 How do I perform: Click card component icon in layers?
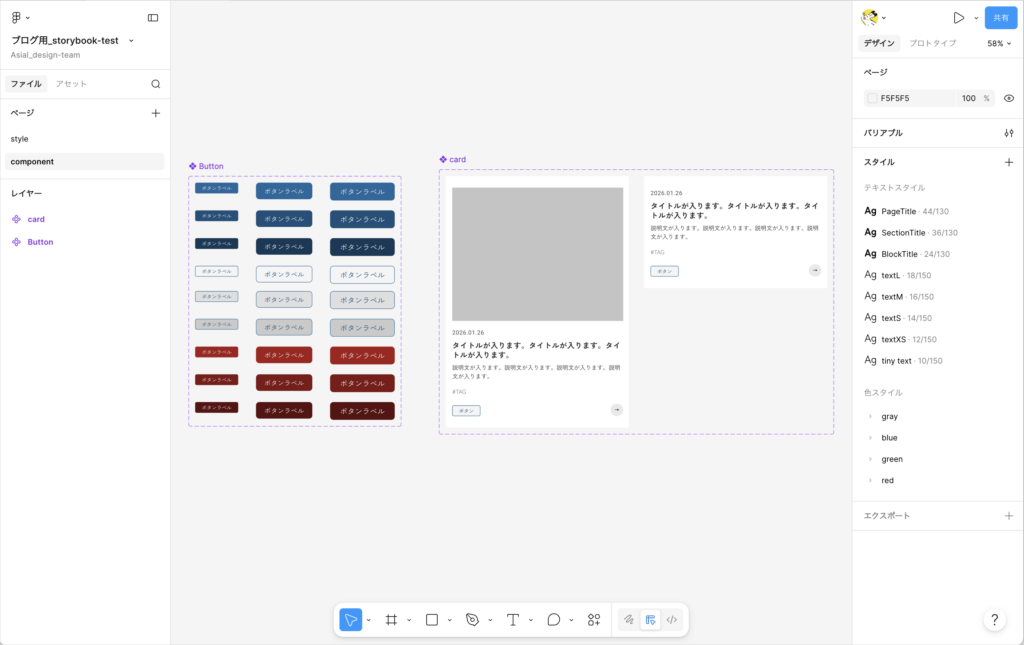click(16, 219)
